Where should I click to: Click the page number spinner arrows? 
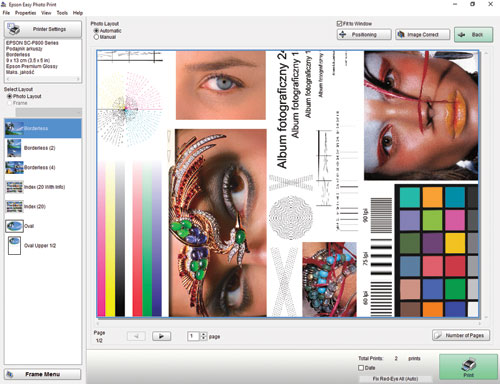(x=203, y=336)
